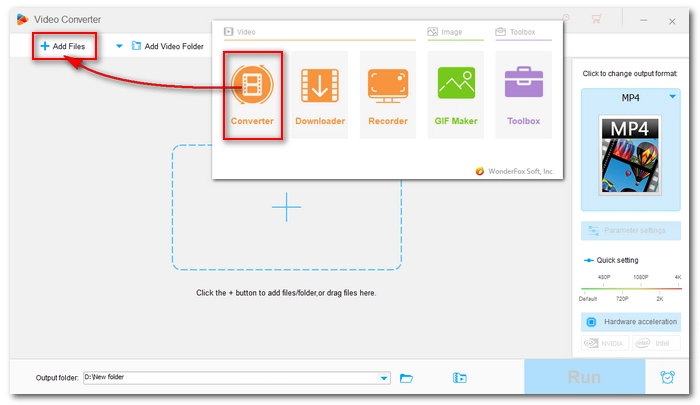Toggle Intel acceleration option

pyautogui.click(x=656, y=343)
